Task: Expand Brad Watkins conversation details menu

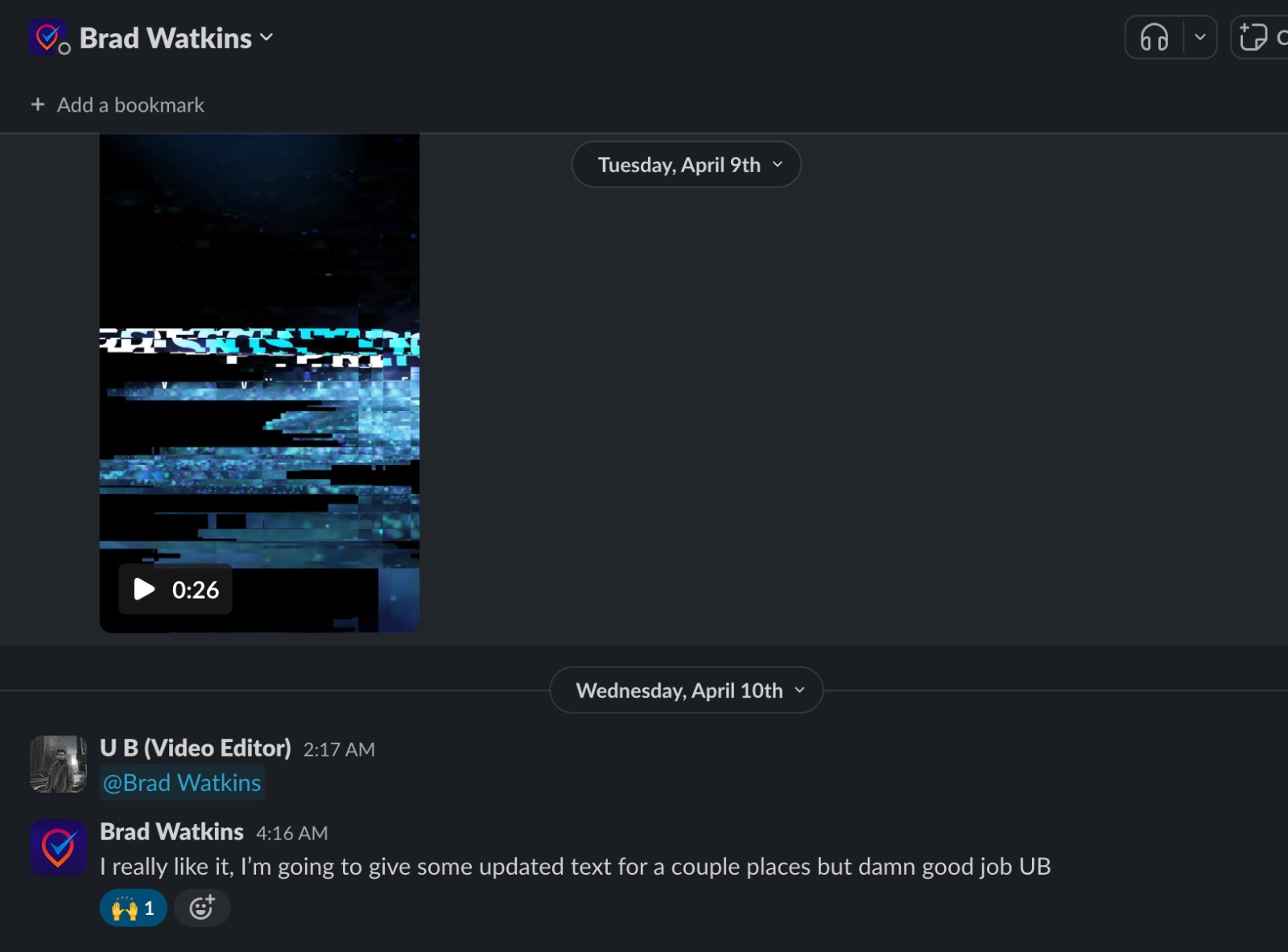Action: point(176,38)
